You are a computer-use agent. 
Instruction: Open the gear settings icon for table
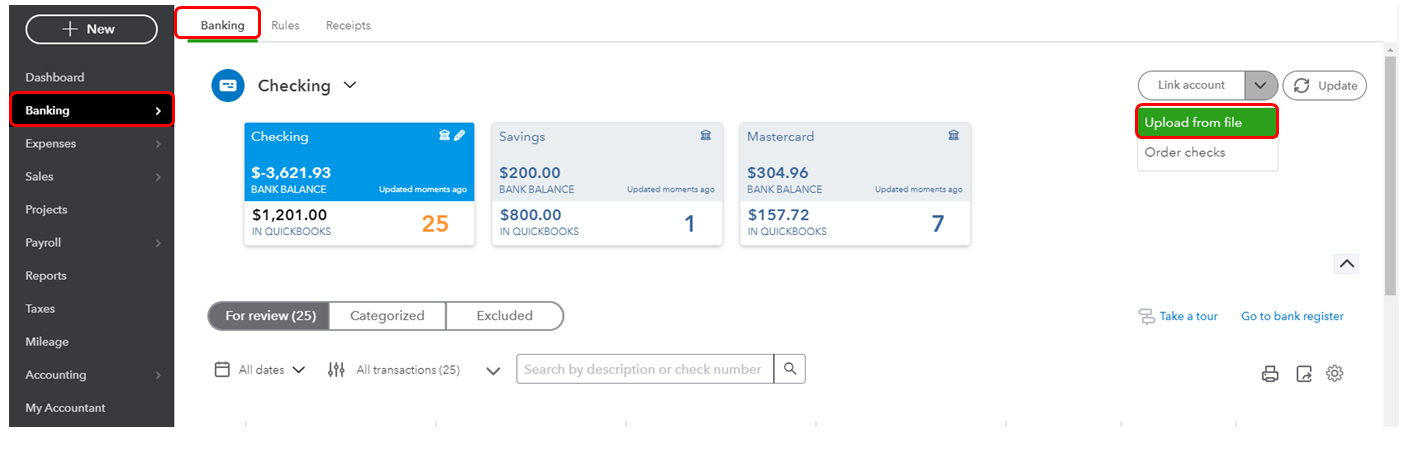(1335, 373)
